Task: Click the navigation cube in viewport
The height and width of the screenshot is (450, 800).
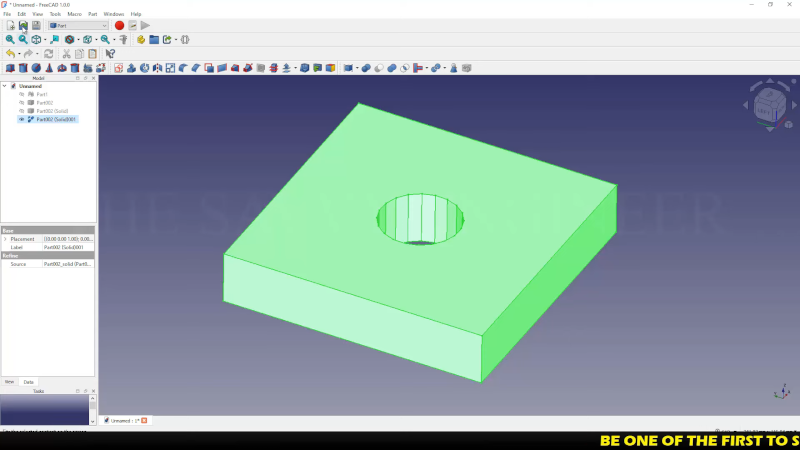Action: pyautogui.click(x=769, y=105)
